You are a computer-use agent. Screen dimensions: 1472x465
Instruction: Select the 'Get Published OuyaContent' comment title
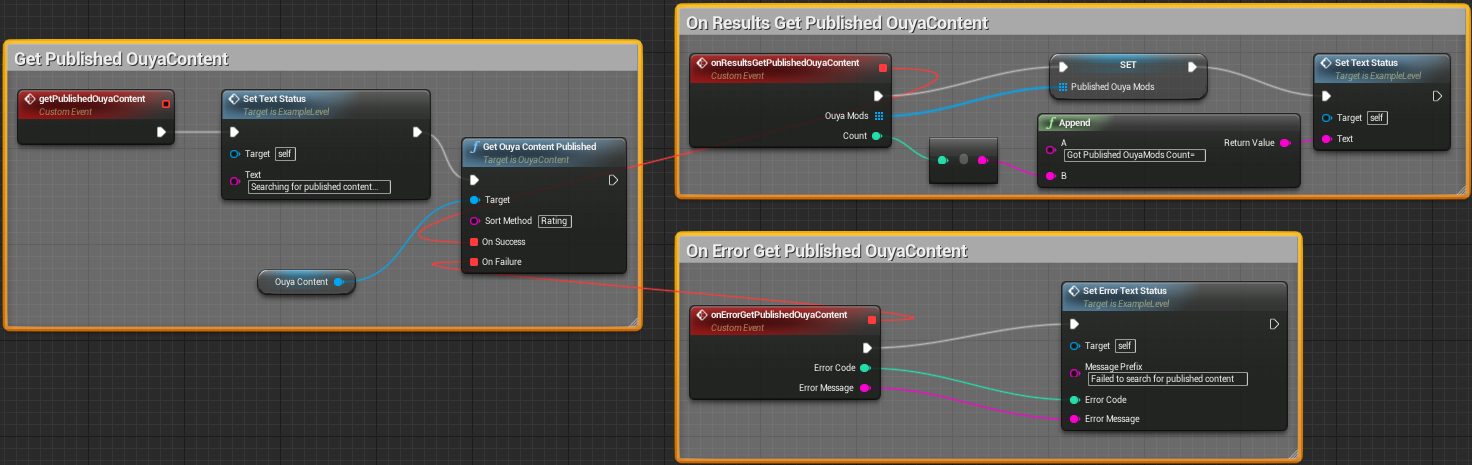tap(121, 59)
